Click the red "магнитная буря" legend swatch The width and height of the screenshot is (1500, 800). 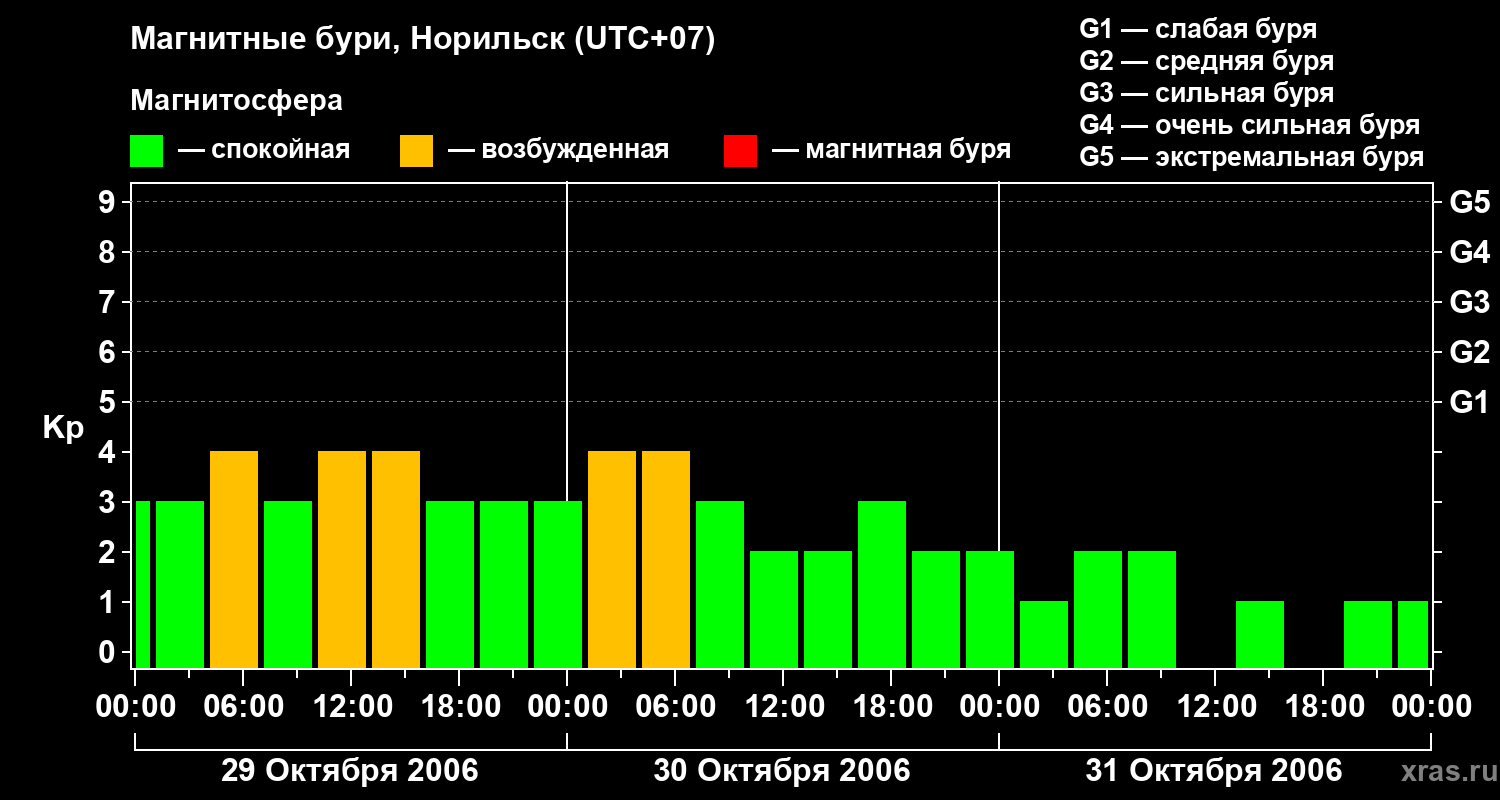pyautogui.click(x=740, y=151)
